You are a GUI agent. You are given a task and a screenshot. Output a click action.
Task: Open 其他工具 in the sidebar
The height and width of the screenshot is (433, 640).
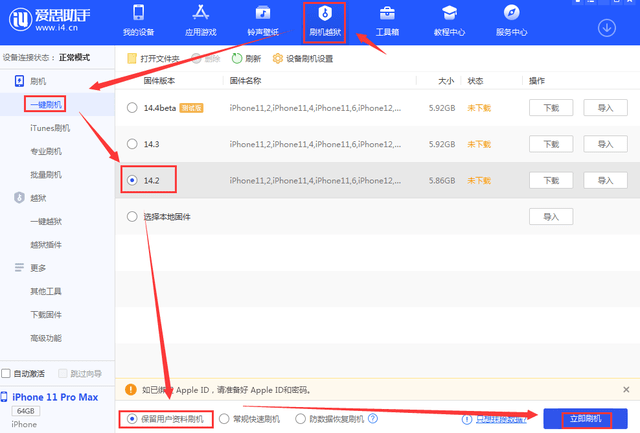pos(46,291)
